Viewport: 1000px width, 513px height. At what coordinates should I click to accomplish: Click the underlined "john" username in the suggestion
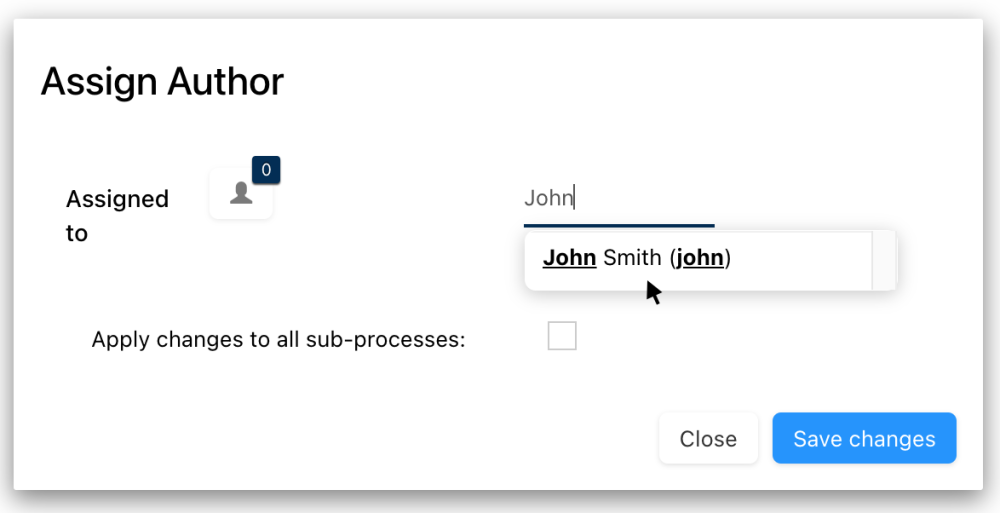[700, 259]
